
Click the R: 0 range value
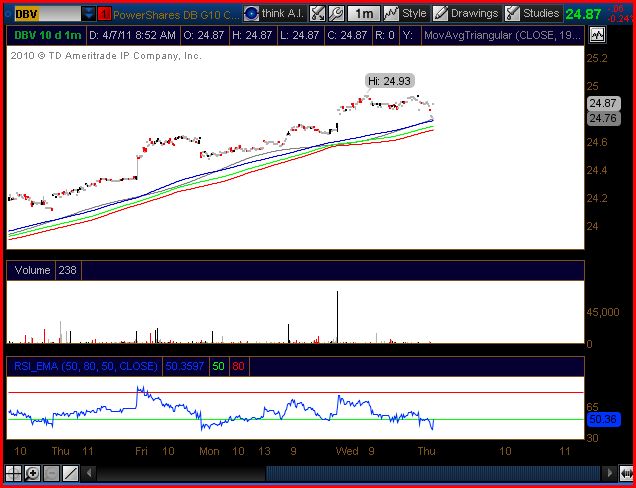pos(385,35)
